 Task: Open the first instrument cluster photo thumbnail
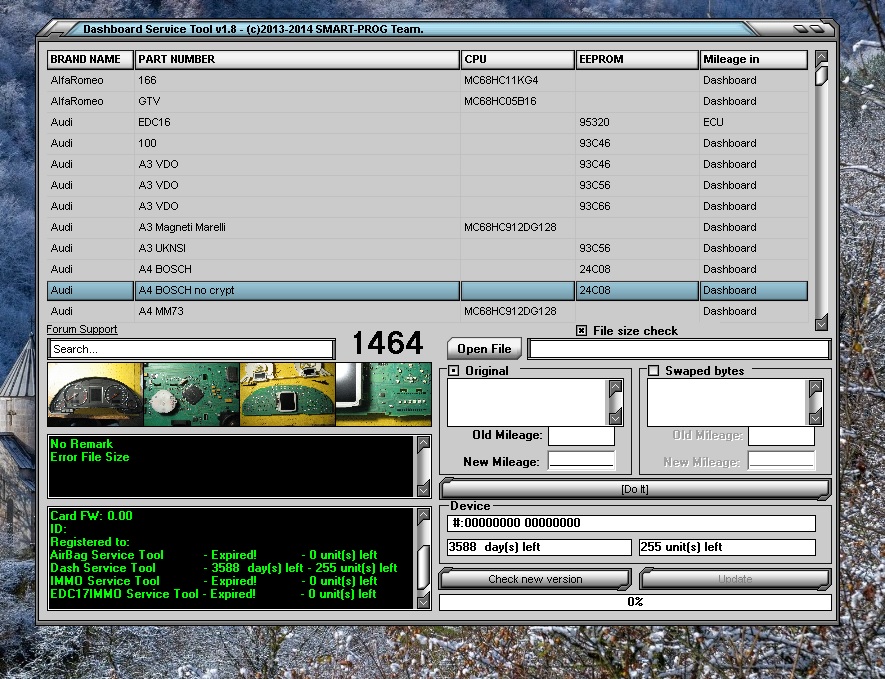click(x=95, y=394)
